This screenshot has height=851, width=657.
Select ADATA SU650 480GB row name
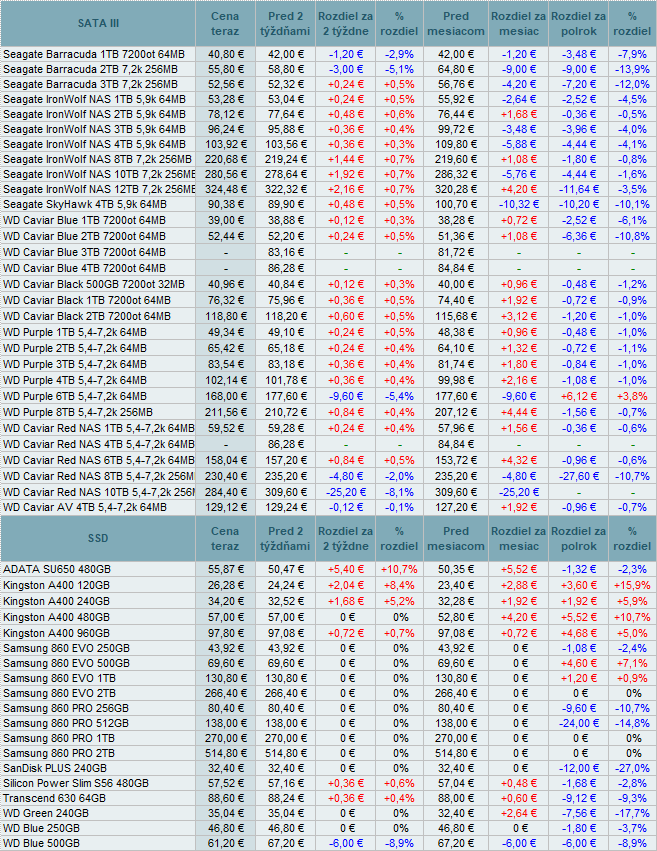[57, 569]
